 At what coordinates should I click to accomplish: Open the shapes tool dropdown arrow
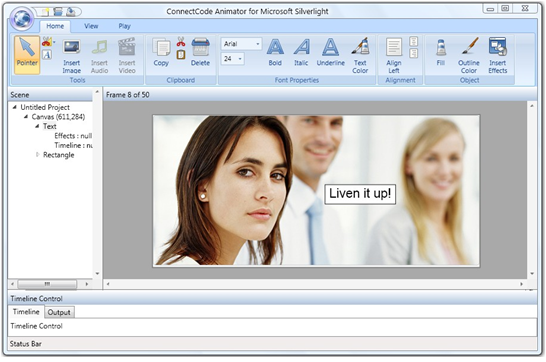(x=54, y=42)
